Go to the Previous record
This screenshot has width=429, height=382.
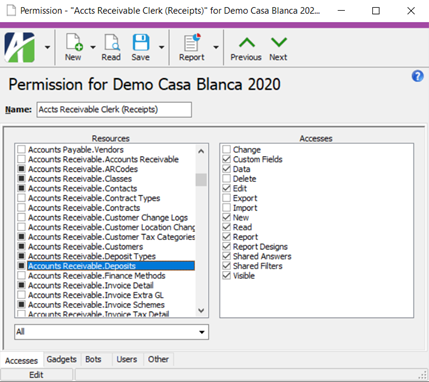tap(246, 49)
